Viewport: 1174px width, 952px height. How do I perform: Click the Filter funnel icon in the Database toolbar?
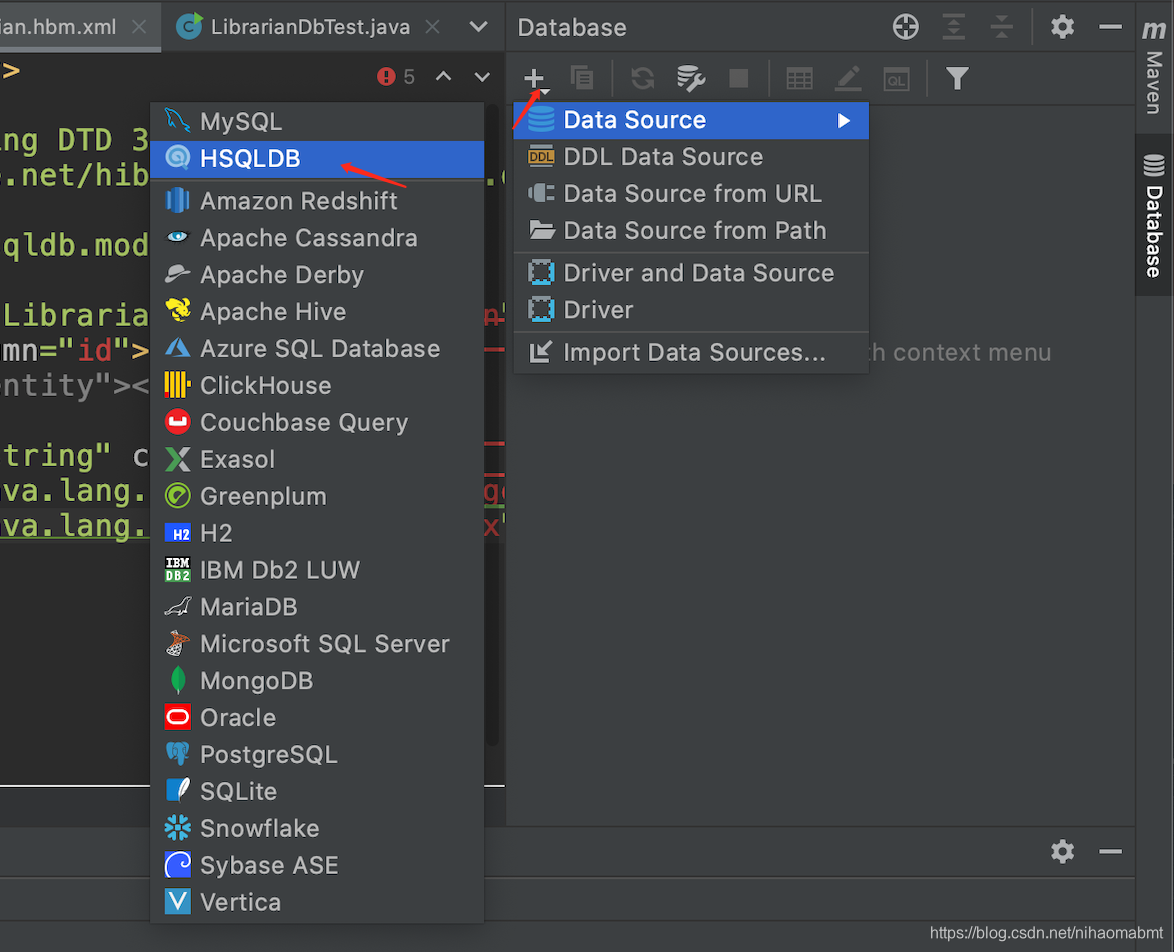(957, 78)
